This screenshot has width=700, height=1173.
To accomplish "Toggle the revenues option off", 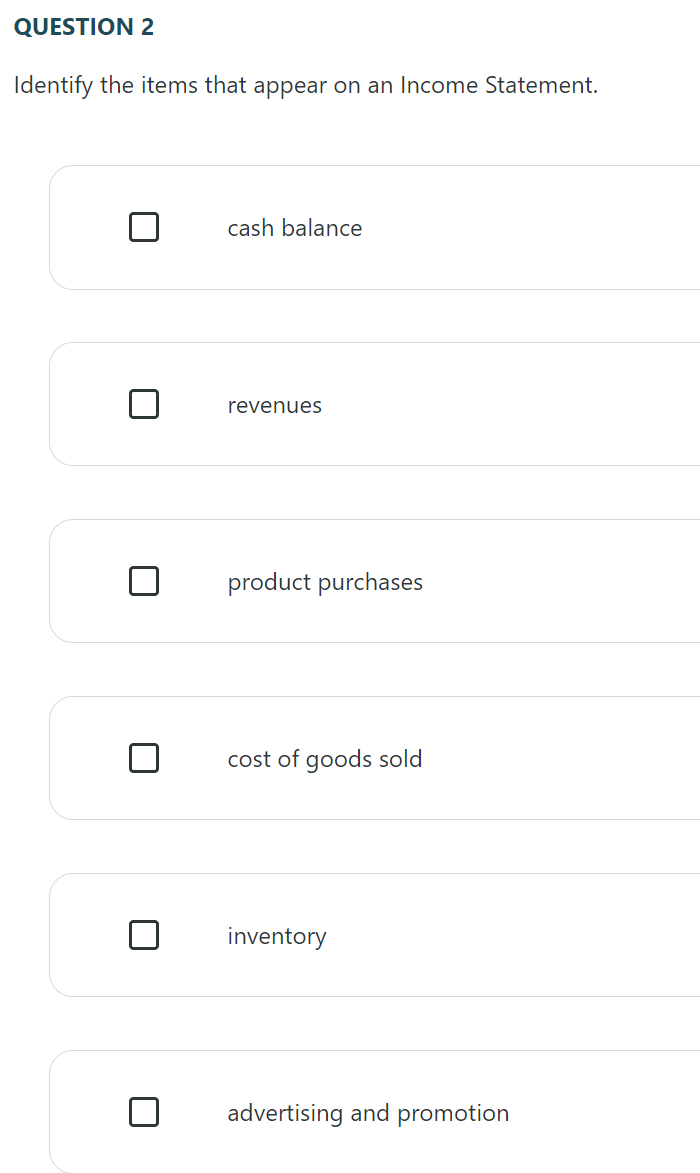I will tap(144, 404).
